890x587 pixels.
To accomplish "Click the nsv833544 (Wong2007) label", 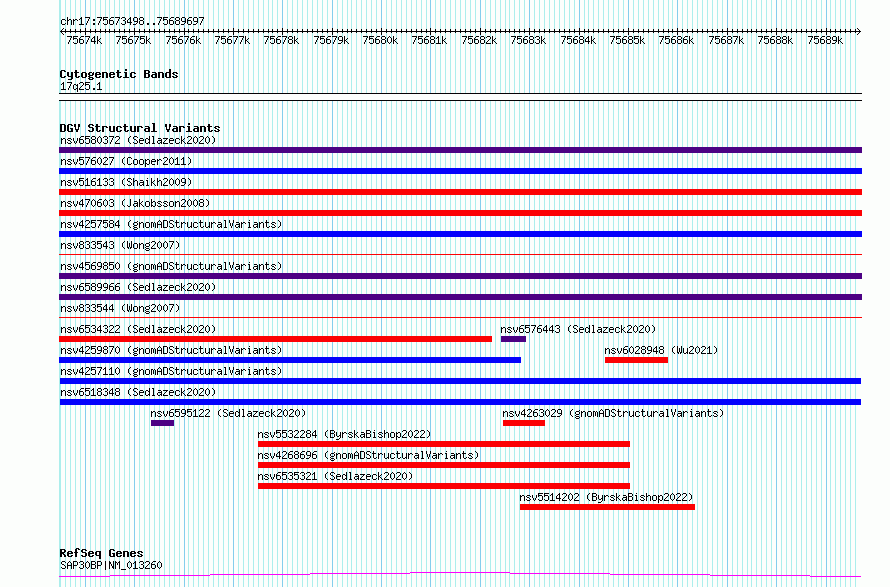I will coord(120,308).
